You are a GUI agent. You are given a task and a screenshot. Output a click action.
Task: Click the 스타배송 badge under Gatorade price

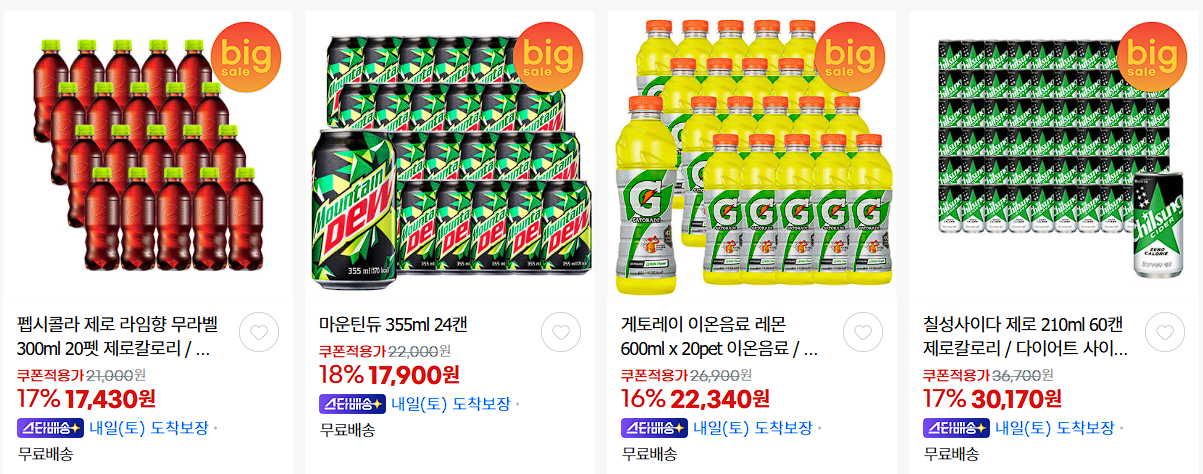(x=654, y=428)
